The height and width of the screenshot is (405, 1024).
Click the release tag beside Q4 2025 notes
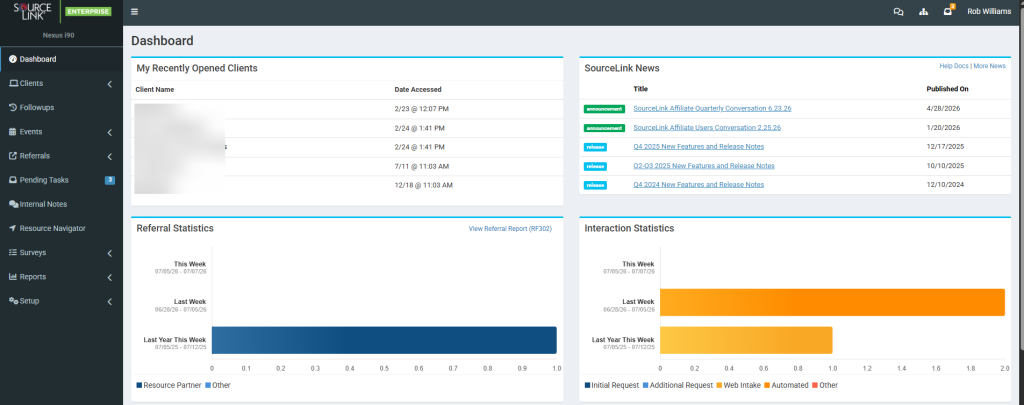[595, 147]
